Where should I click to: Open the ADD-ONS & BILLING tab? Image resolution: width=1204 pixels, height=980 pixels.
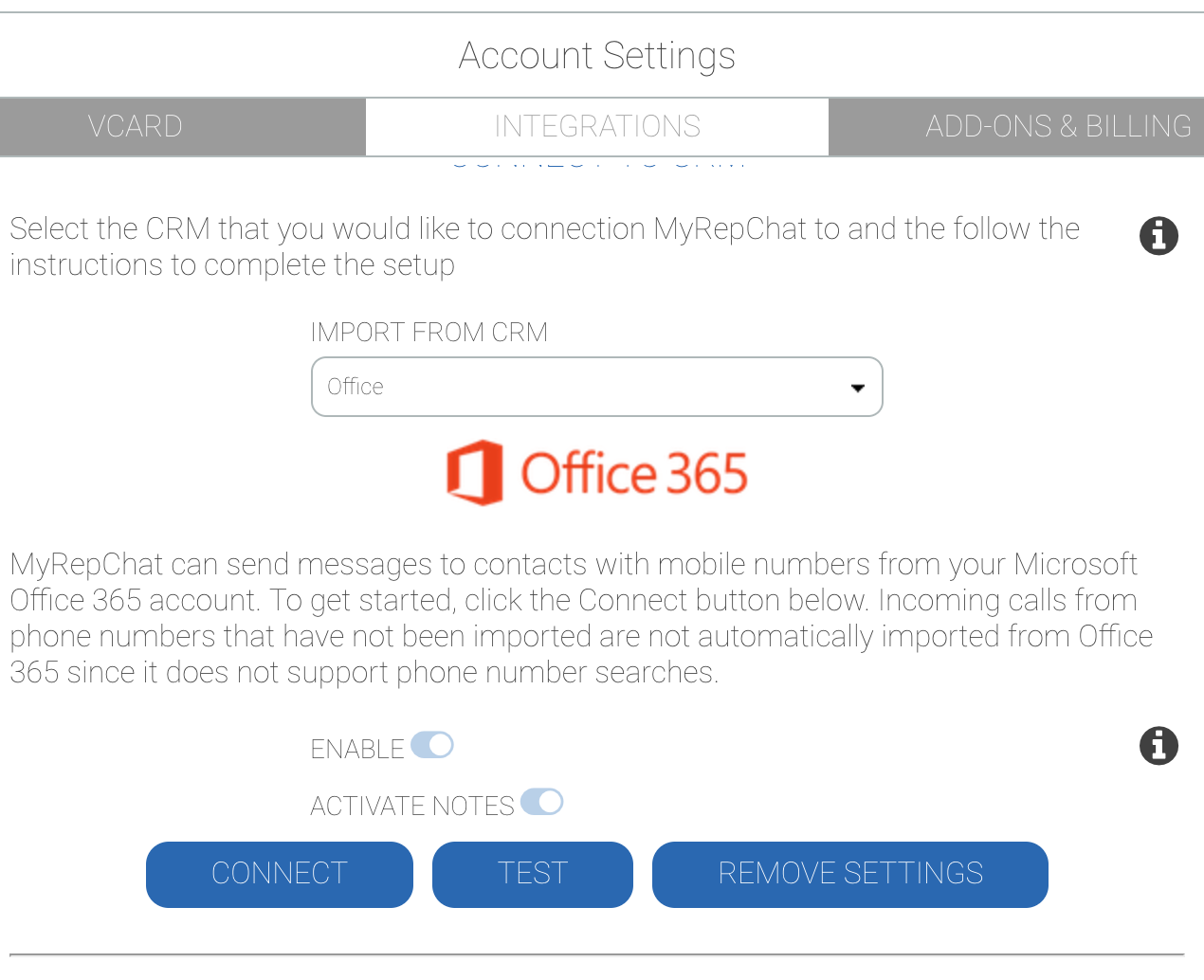[x=1057, y=126]
